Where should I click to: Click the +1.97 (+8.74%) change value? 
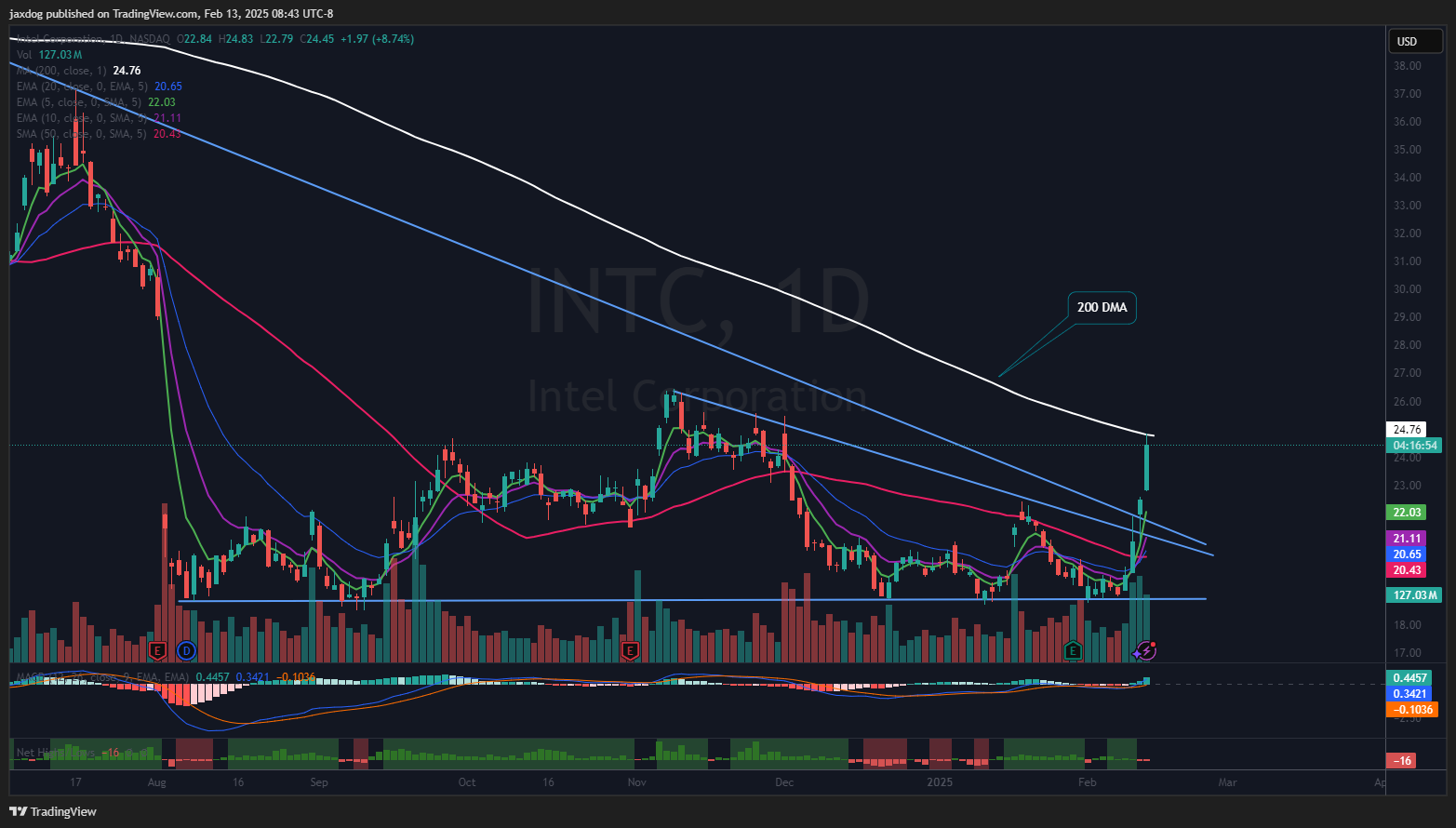(377, 39)
